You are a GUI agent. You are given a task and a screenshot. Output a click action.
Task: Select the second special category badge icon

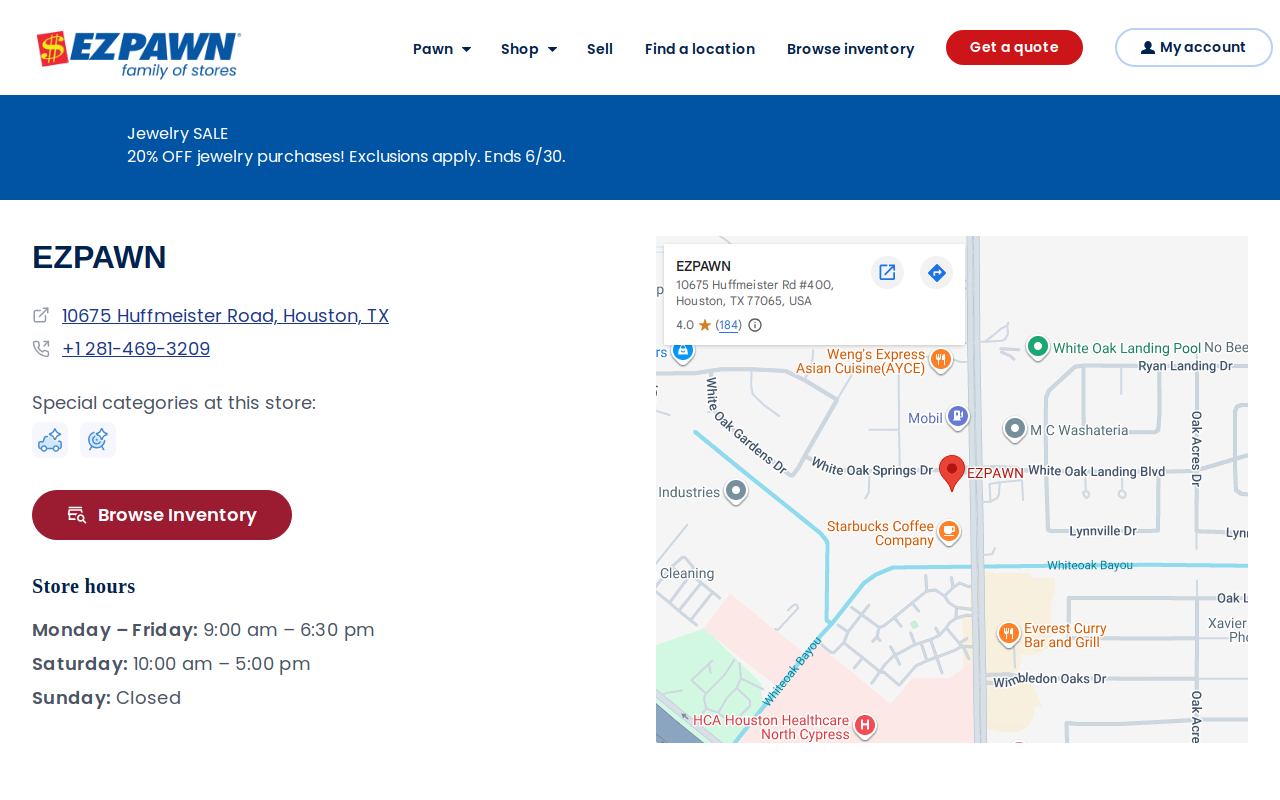pyautogui.click(x=98, y=440)
